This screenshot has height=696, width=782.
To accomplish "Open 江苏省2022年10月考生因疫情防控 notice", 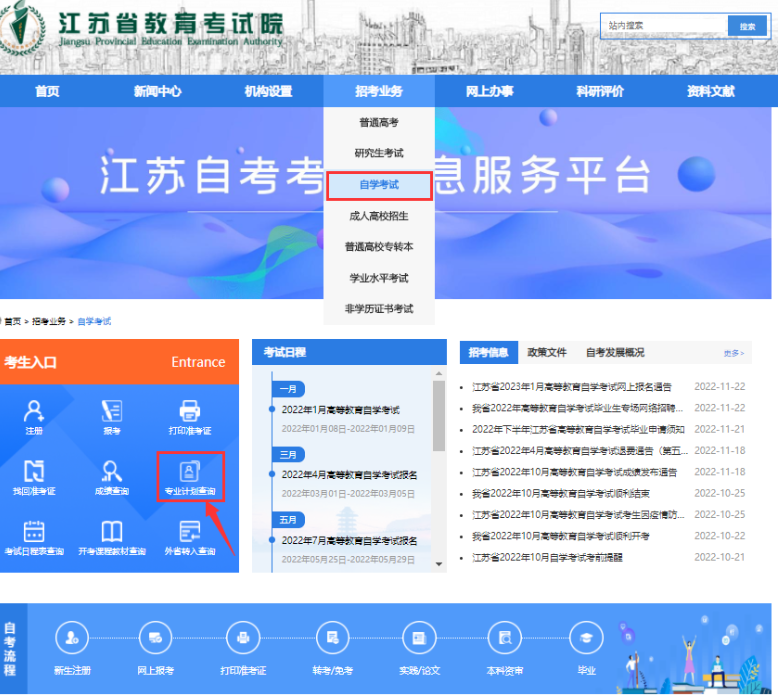I will [x=578, y=515].
